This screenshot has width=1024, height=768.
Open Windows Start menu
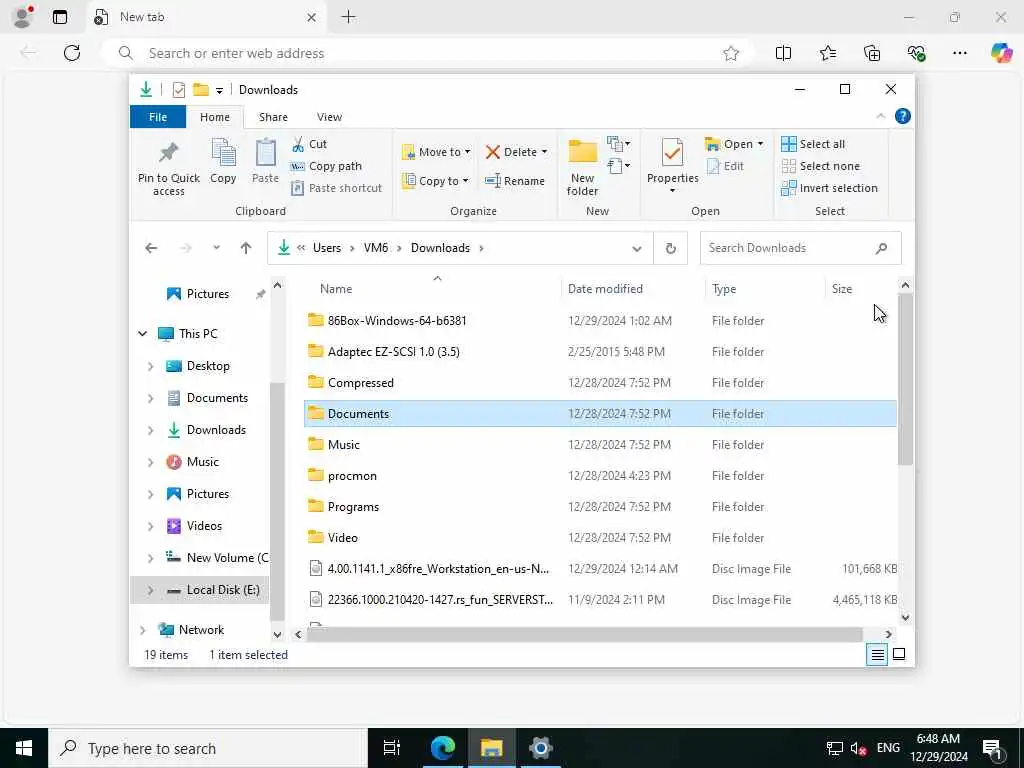pyautogui.click(x=24, y=748)
